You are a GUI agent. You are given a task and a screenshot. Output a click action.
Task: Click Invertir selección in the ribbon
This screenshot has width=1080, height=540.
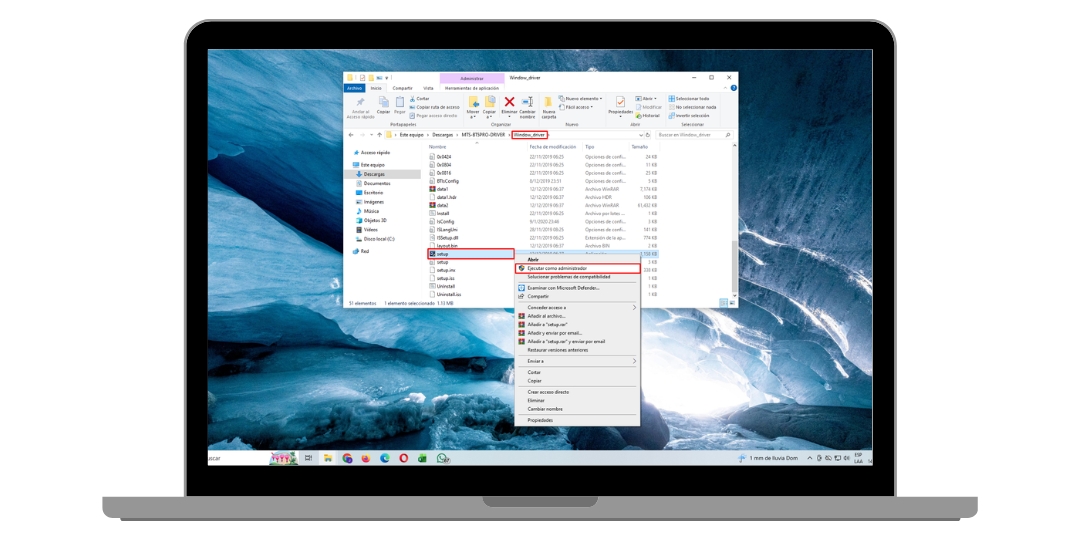[692, 115]
